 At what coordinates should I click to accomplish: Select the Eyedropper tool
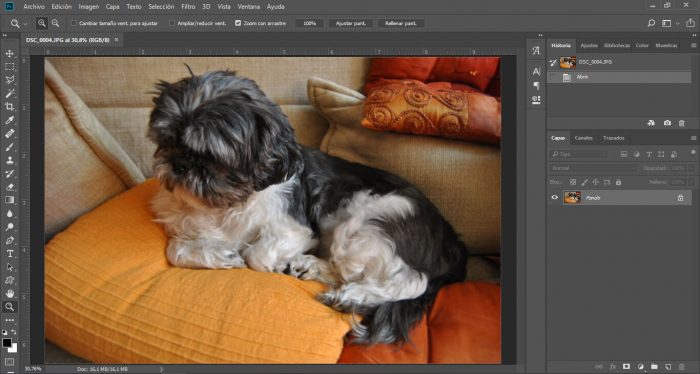[x=9, y=120]
